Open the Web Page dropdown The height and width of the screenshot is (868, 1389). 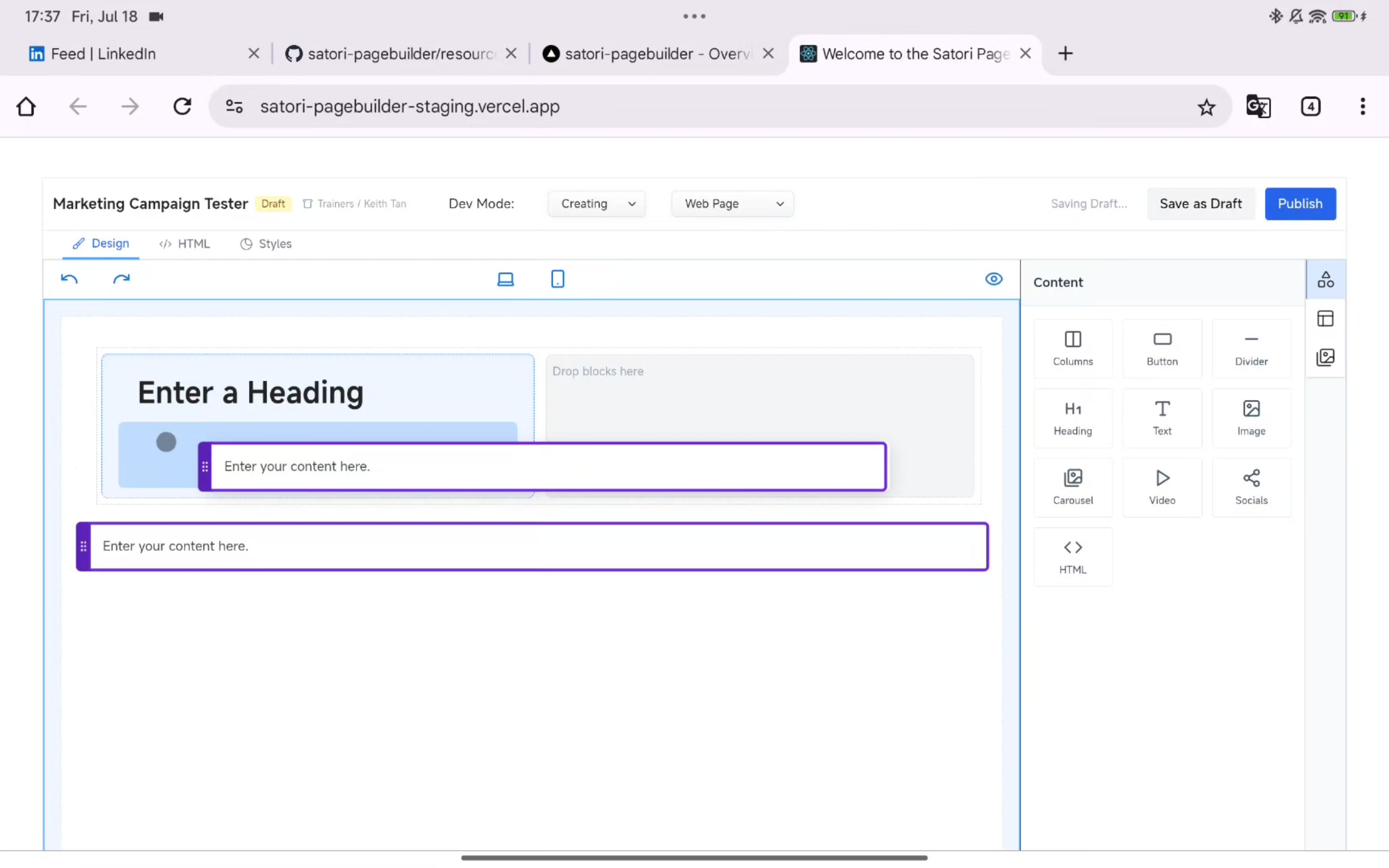coord(732,203)
